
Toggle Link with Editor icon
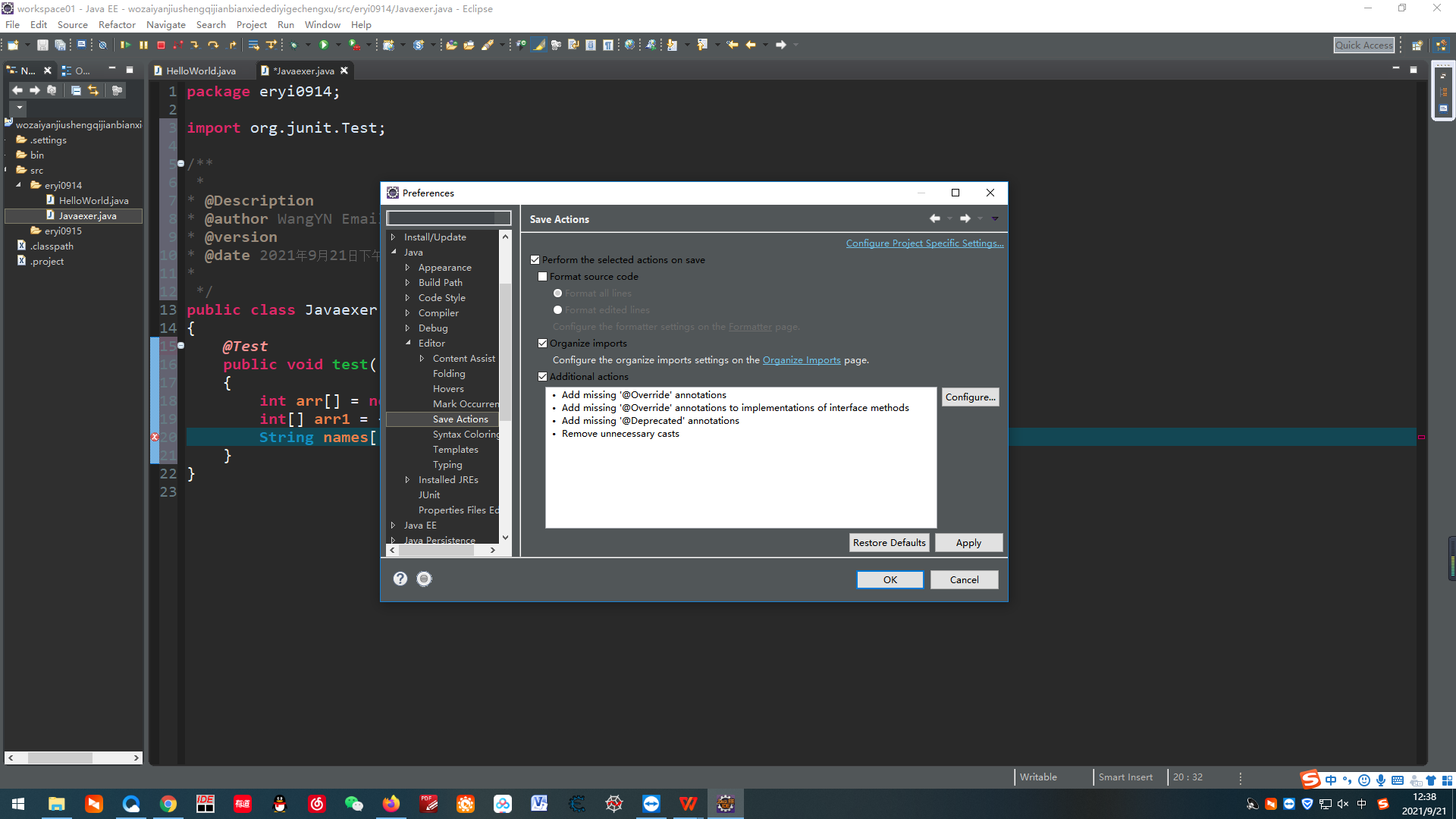93,90
